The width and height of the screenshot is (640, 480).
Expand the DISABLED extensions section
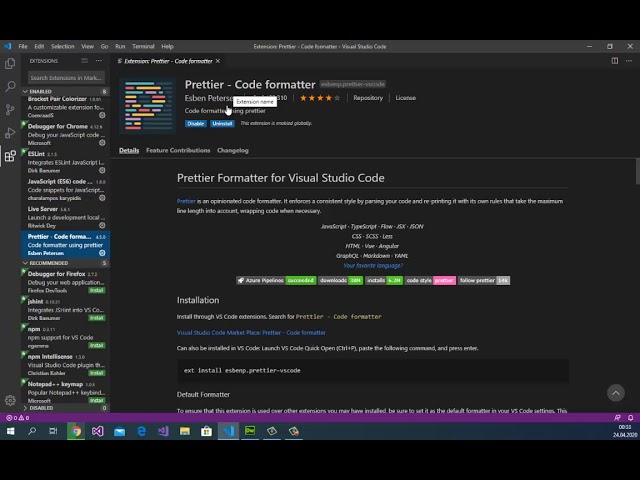[65, 408]
